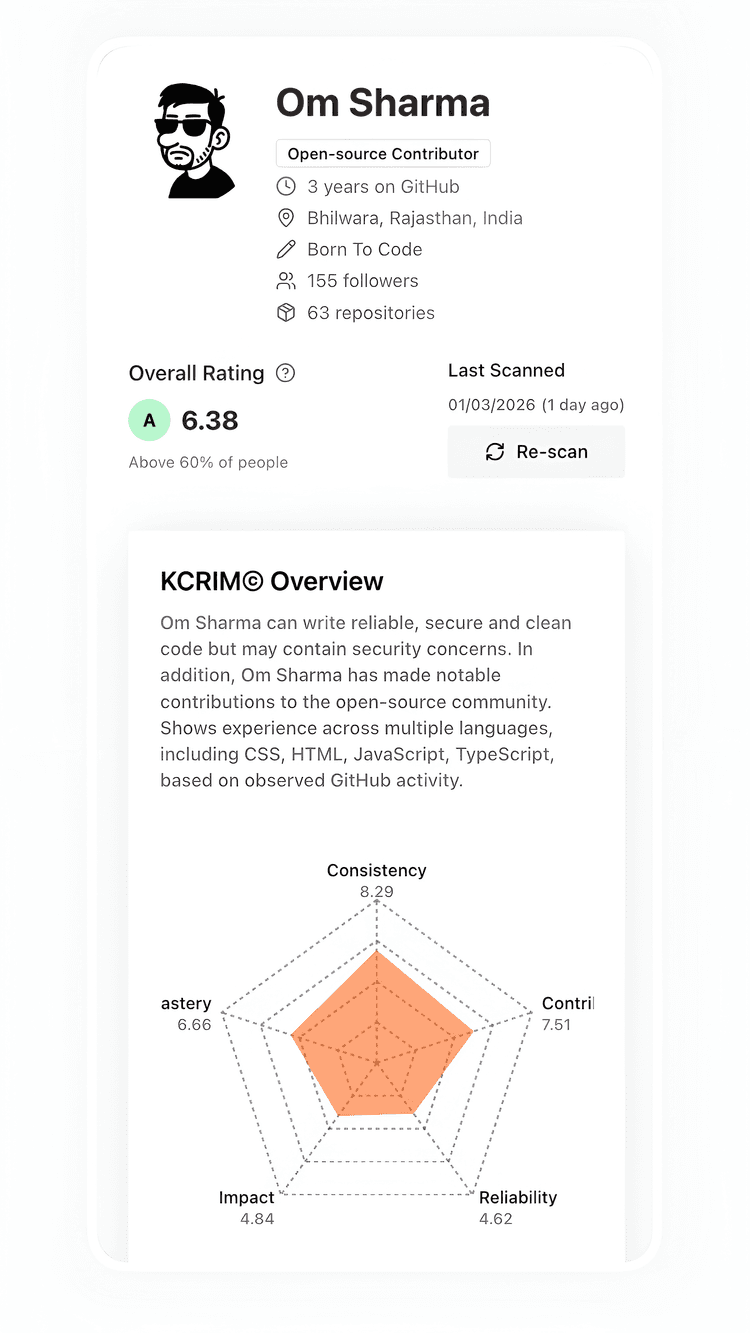750x1333 pixels.
Task: Select the Open-source Contributor badge
Action: pyautogui.click(x=382, y=153)
